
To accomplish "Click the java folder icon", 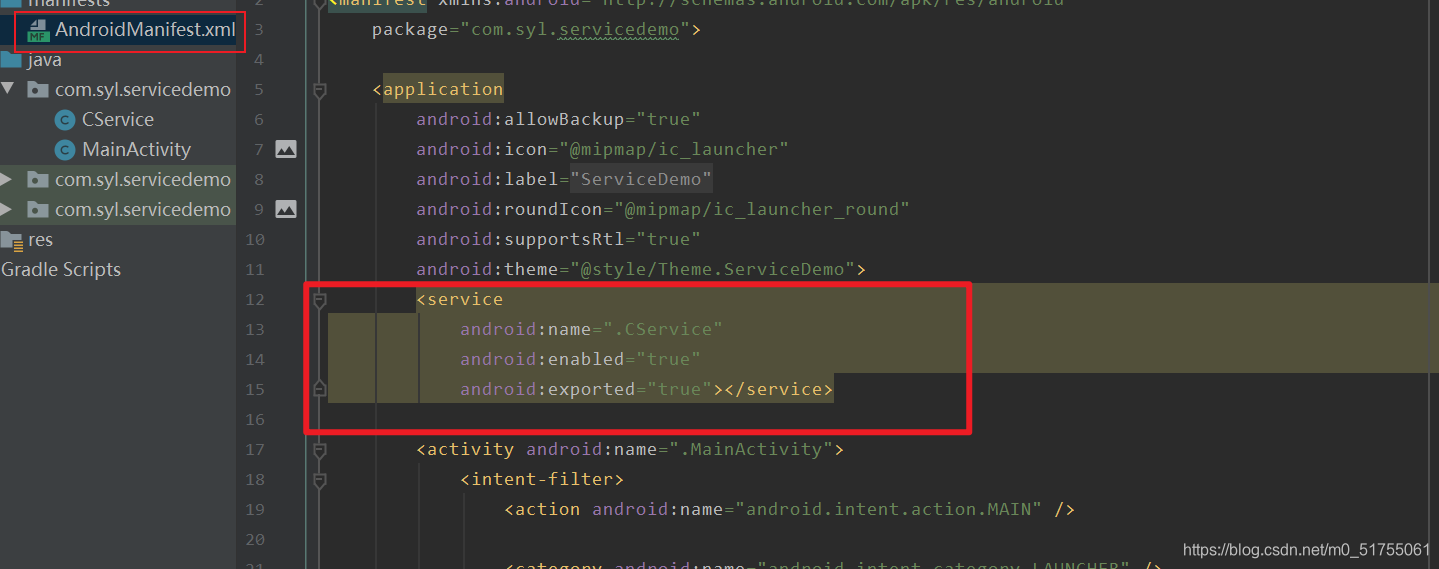I will (x=11, y=60).
